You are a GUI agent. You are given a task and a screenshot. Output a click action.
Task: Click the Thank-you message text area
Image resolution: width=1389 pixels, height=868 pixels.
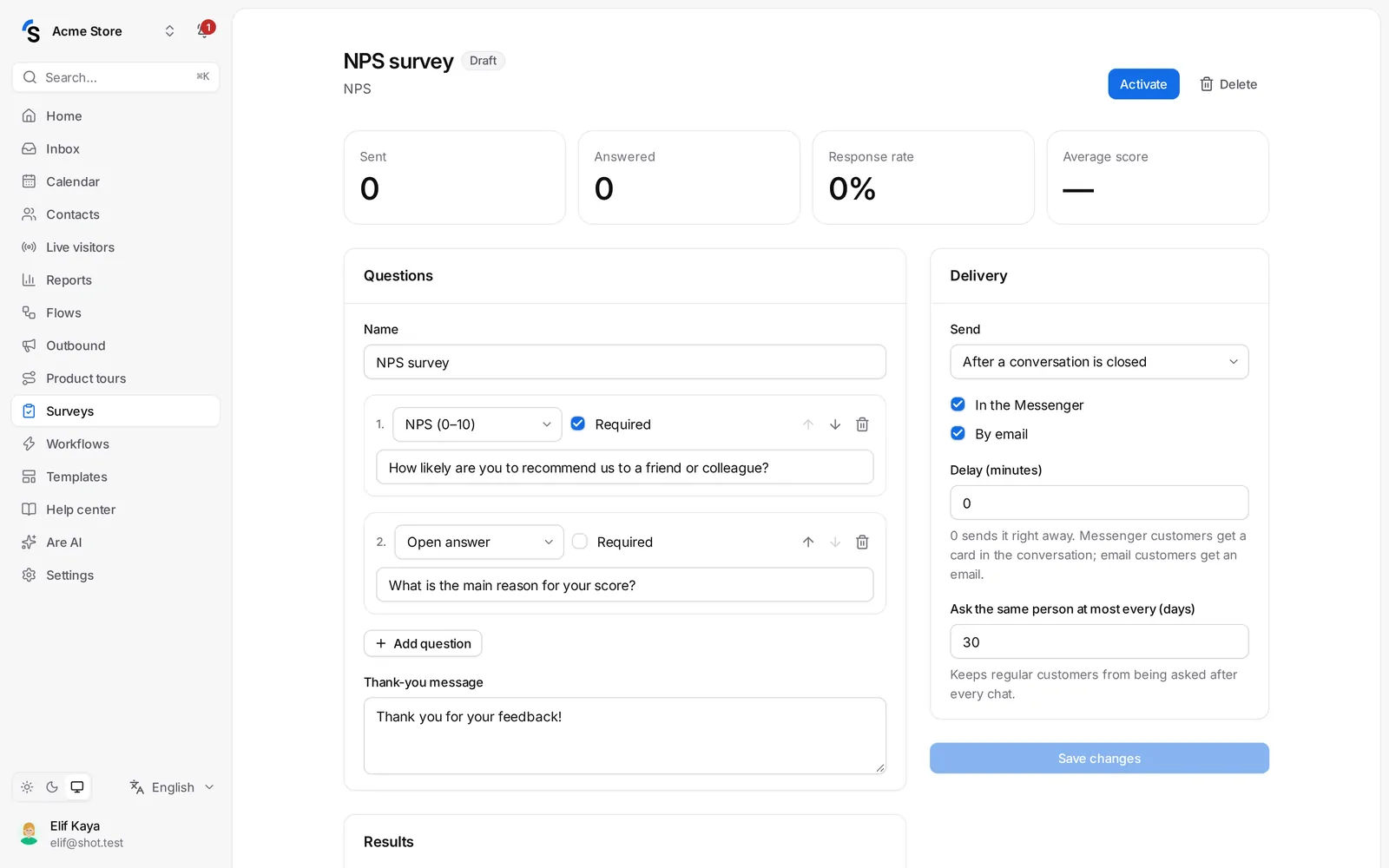[x=625, y=736]
